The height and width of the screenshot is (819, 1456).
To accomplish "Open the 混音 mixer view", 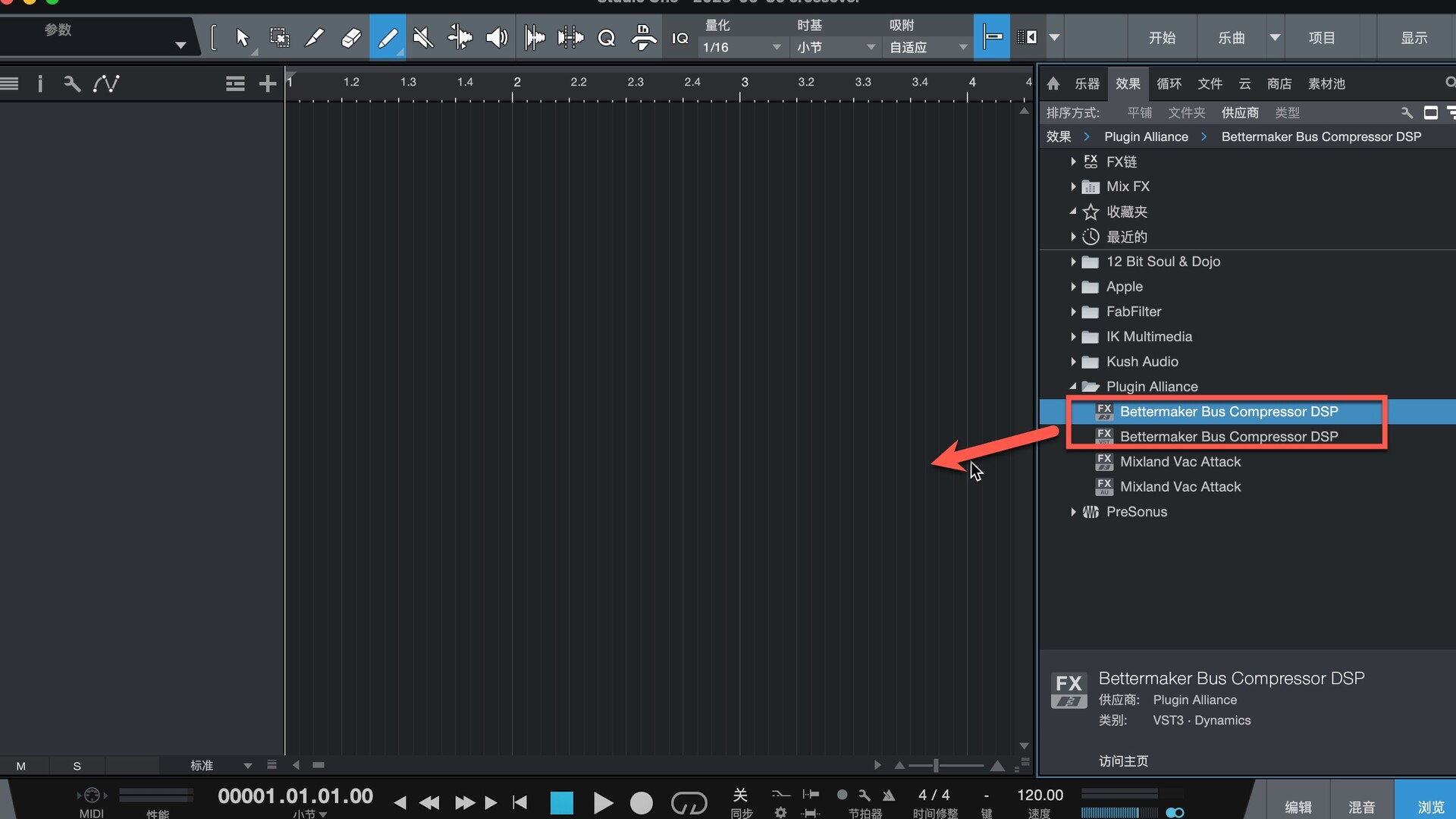I will [1361, 807].
